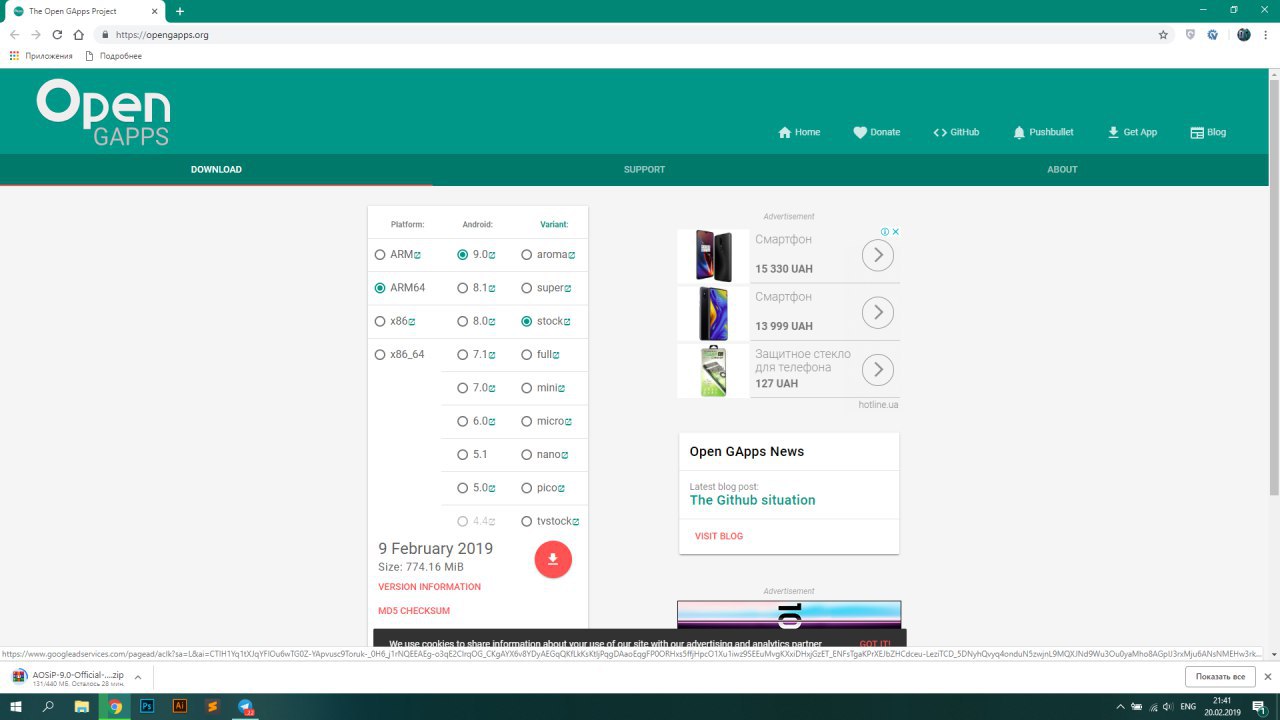Click VISIT BLOG link
Image resolution: width=1280 pixels, height=720 pixels.
(x=719, y=537)
